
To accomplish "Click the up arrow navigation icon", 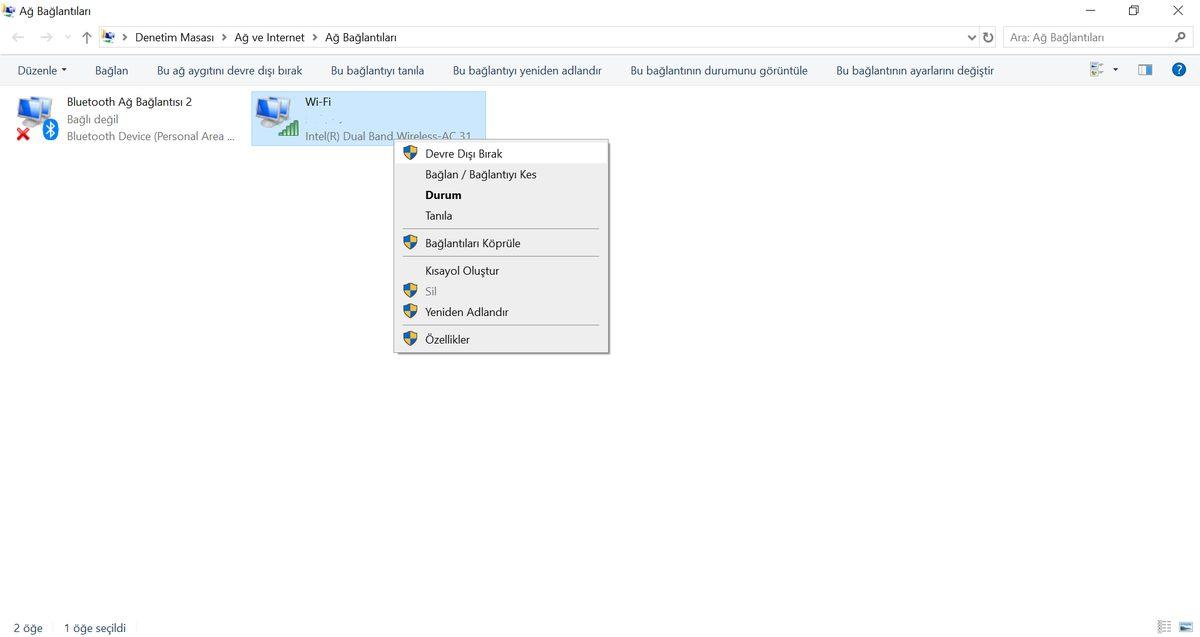I will 87,37.
